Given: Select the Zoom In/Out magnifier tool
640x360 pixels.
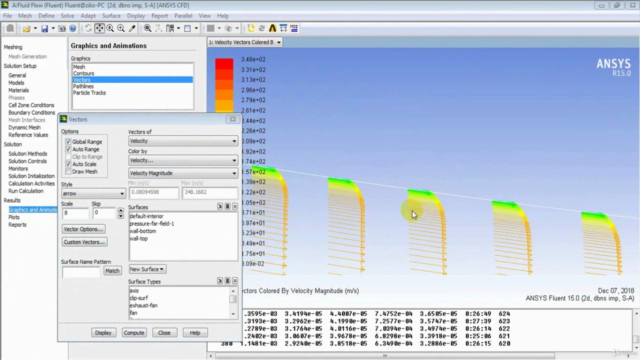Looking at the screenshot, I should click(x=110, y=28).
